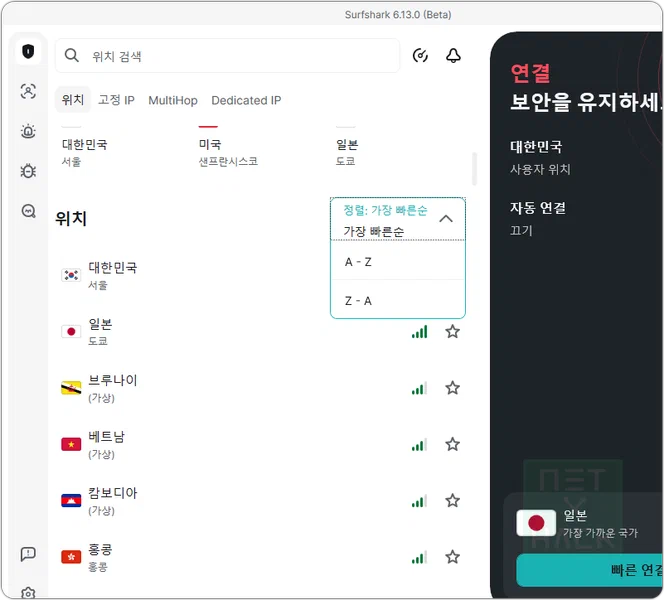Click signal strength bars for 캄보디아
The height and width of the screenshot is (600, 664).
[419, 500]
